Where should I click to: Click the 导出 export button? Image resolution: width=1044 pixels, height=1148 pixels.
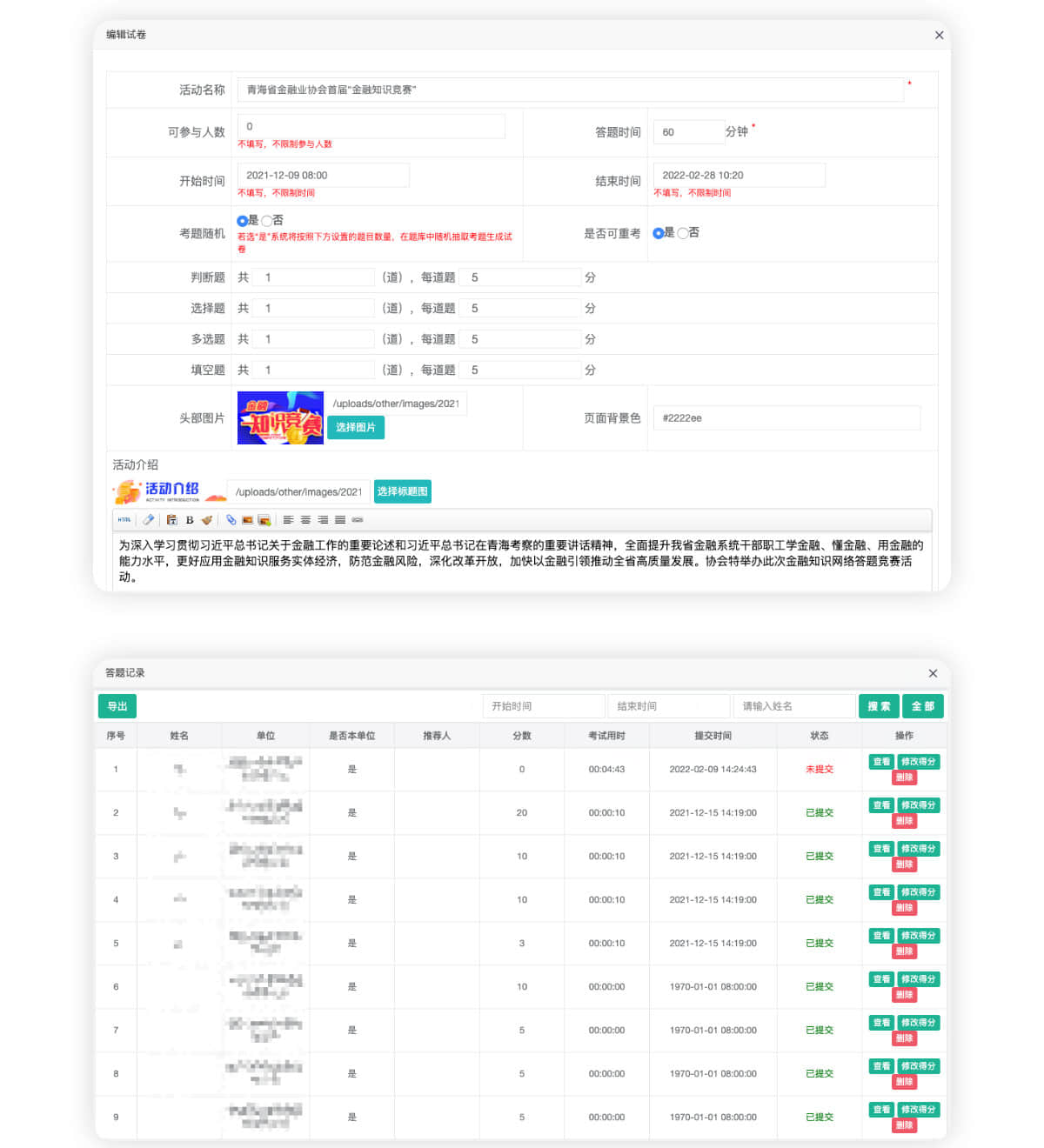coord(117,706)
